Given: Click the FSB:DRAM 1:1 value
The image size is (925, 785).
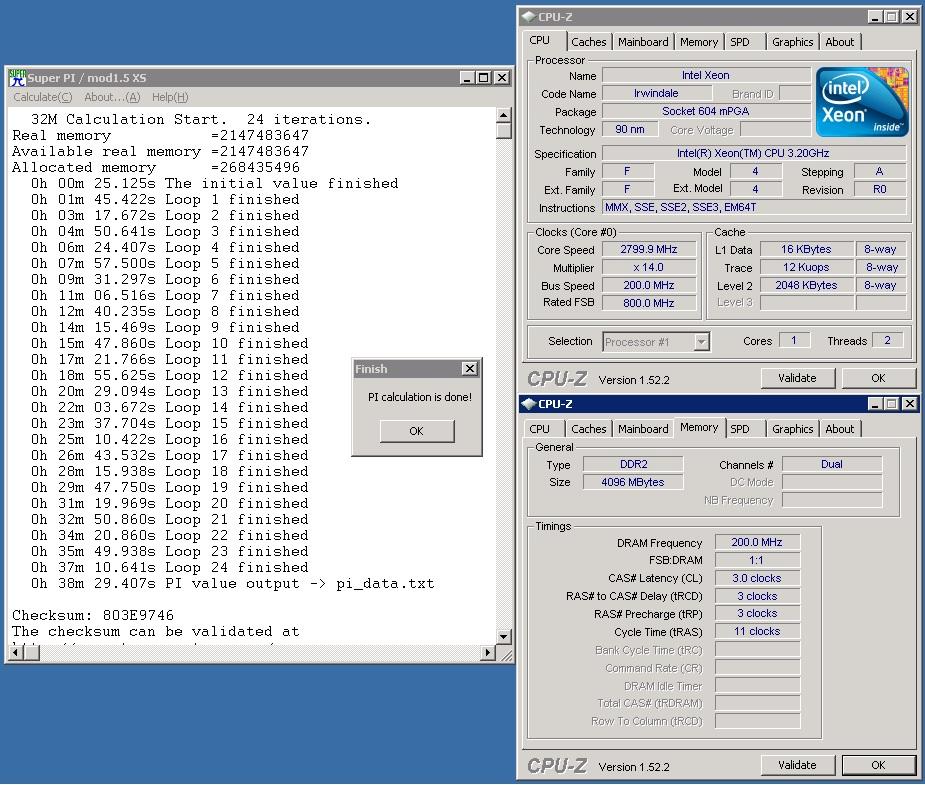Looking at the screenshot, I should (757, 560).
